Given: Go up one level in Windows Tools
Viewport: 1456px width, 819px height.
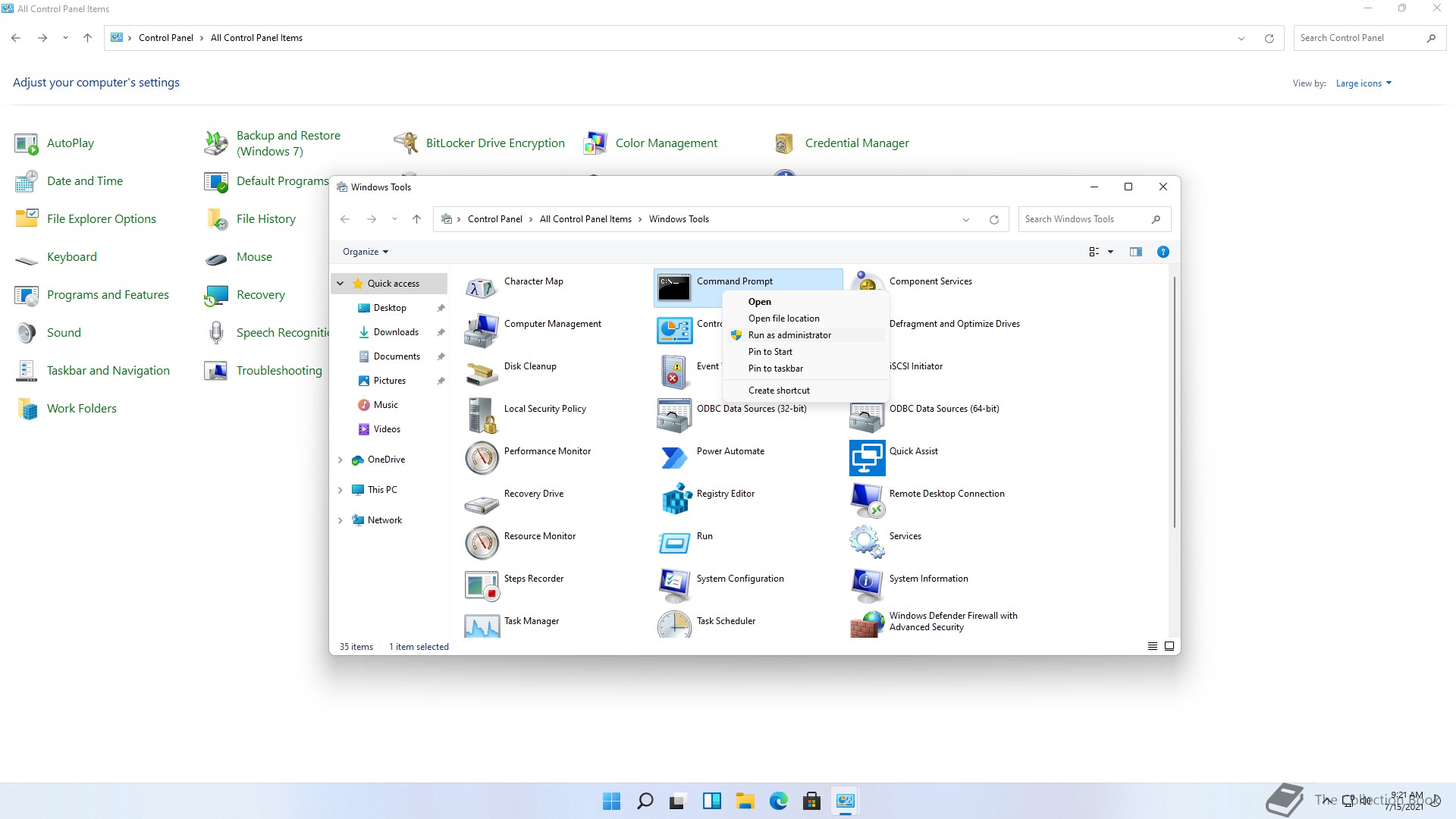Looking at the screenshot, I should pyautogui.click(x=416, y=219).
